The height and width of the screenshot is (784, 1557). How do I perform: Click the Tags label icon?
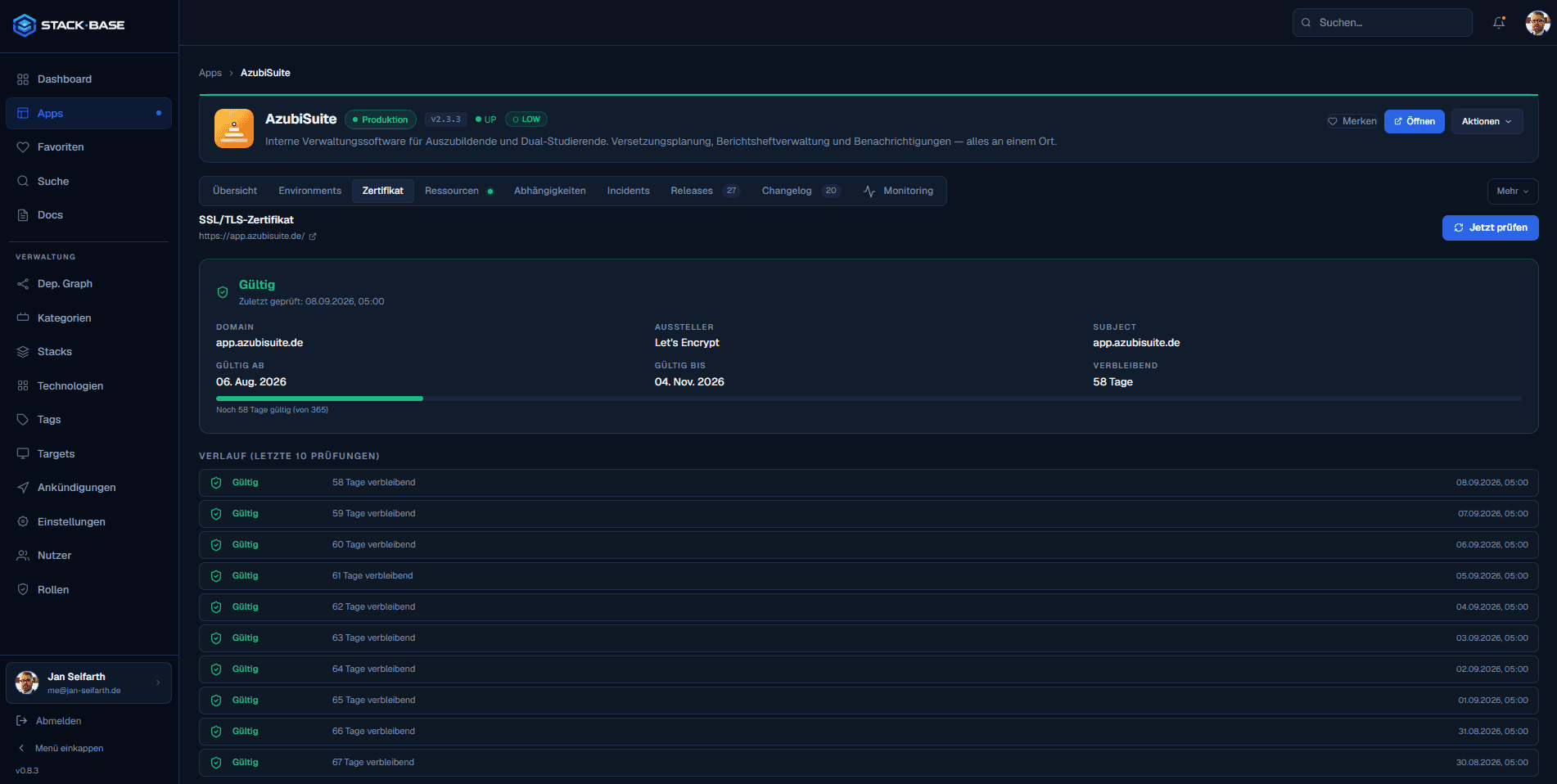[23, 420]
